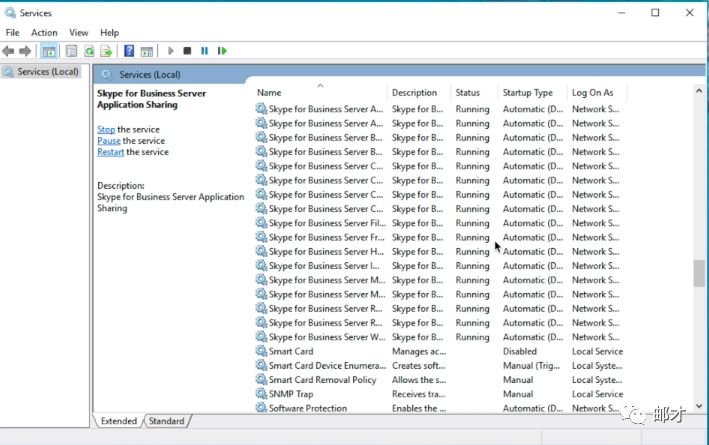Click the Export List toolbar icon
709x445 pixels.
point(107,51)
